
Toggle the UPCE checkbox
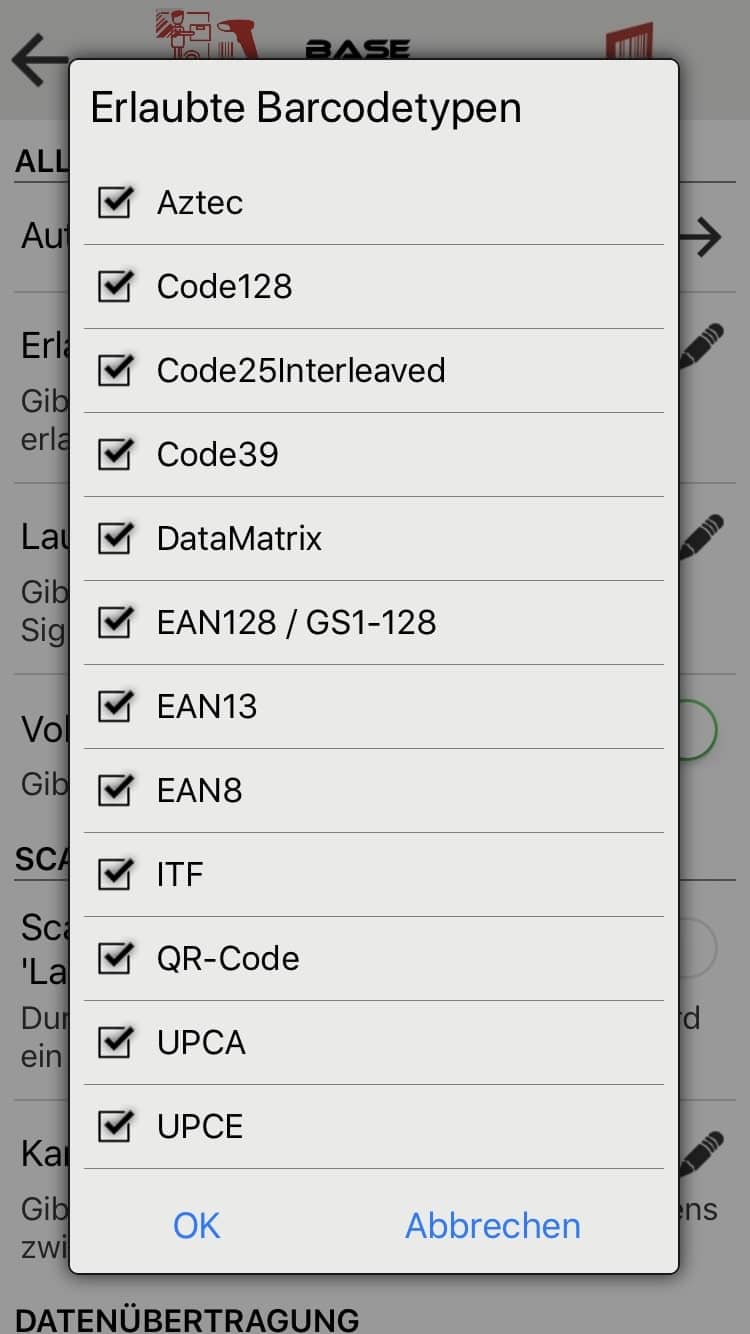pyautogui.click(x=116, y=1126)
